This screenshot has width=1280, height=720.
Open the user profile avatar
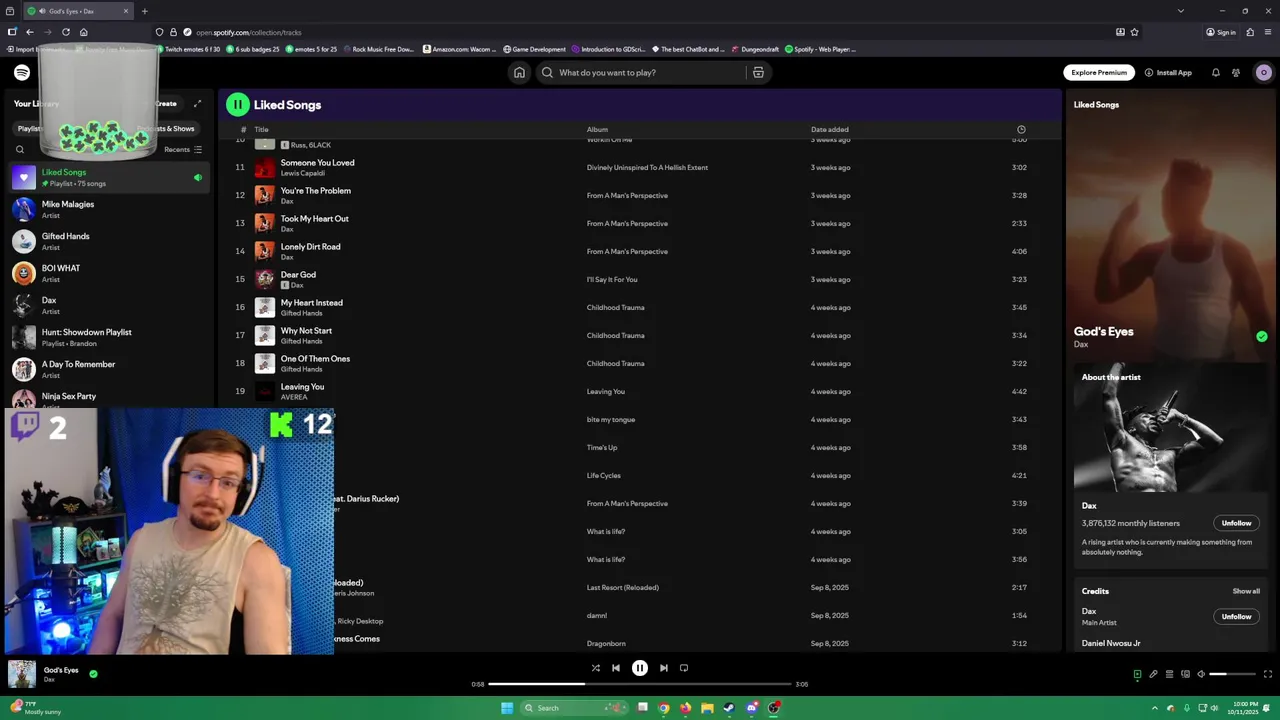1263,72
